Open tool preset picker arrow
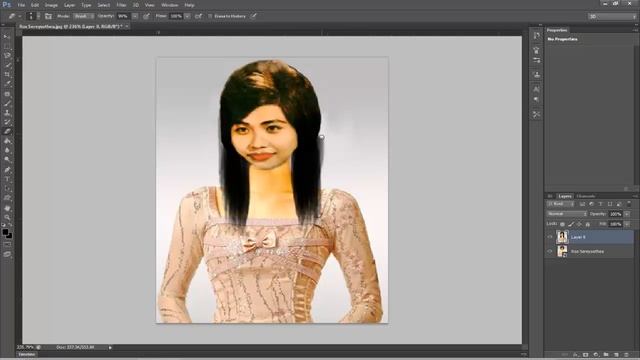Image resolution: width=640 pixels, height=360 pixels. 19,16
